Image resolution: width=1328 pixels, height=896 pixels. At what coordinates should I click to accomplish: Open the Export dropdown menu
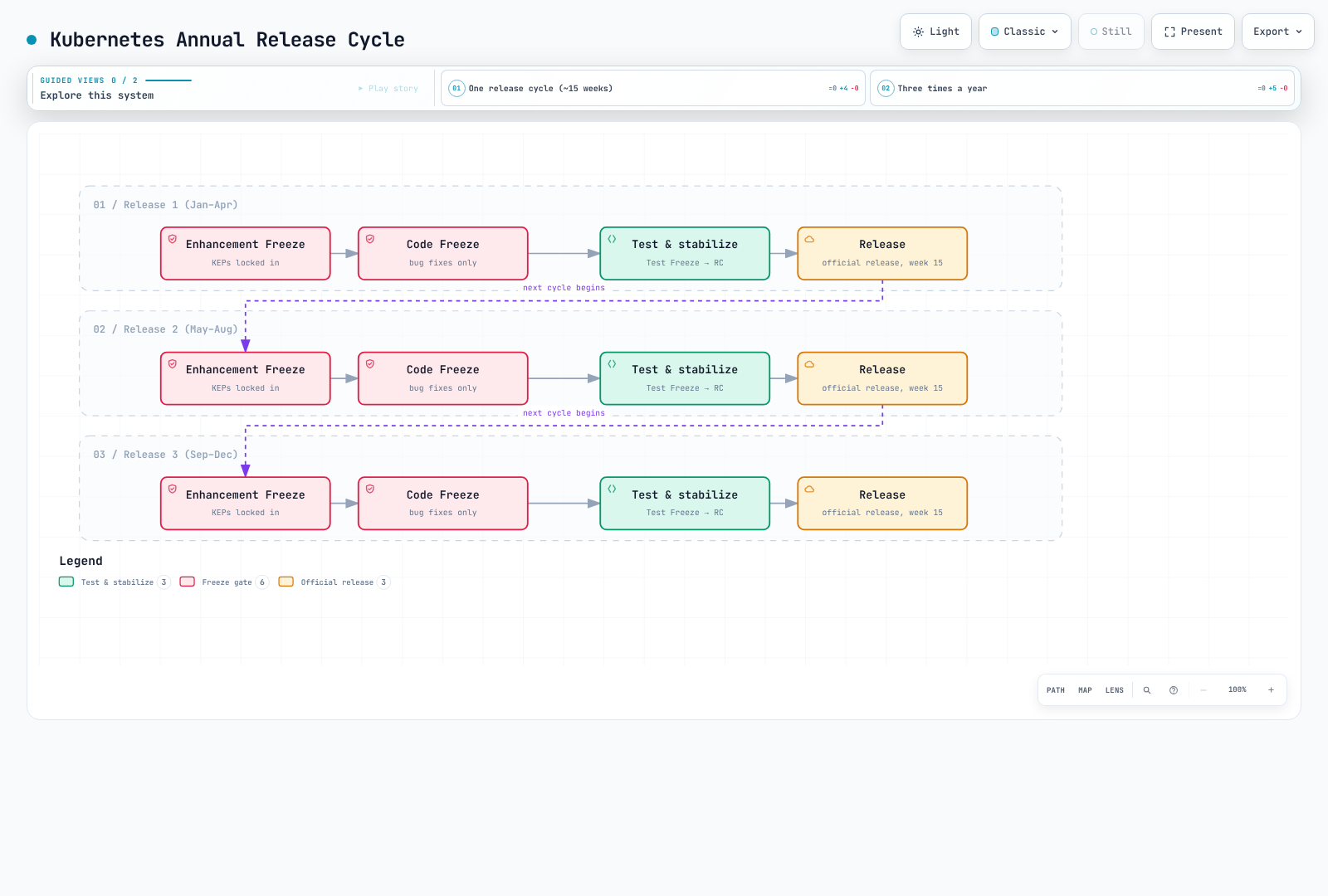(x=1277, y=32)
